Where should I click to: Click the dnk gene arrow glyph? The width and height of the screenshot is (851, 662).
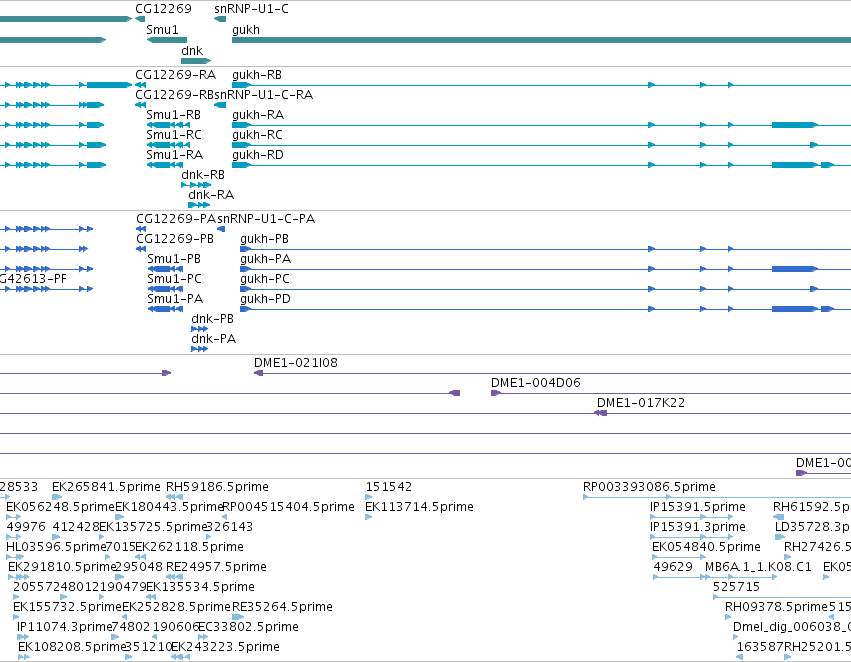[x=196, y=61]
